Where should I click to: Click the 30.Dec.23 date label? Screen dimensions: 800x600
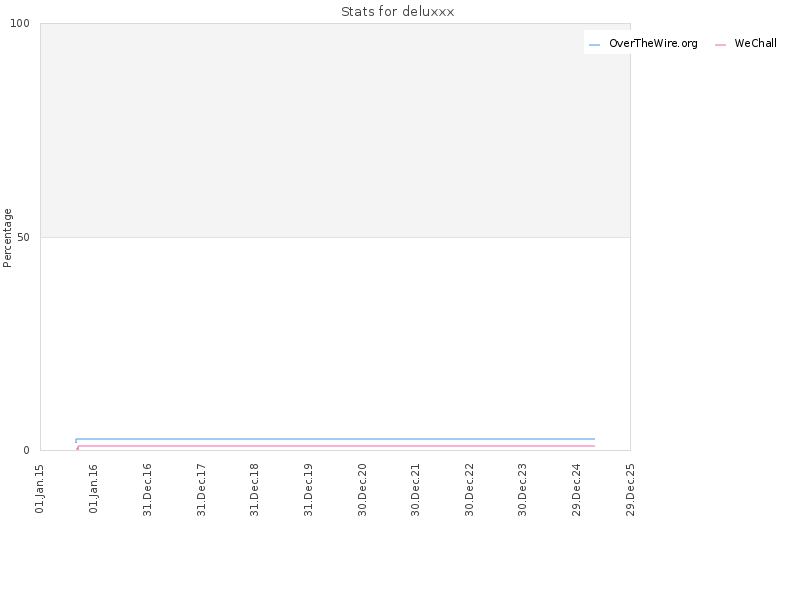522,489
